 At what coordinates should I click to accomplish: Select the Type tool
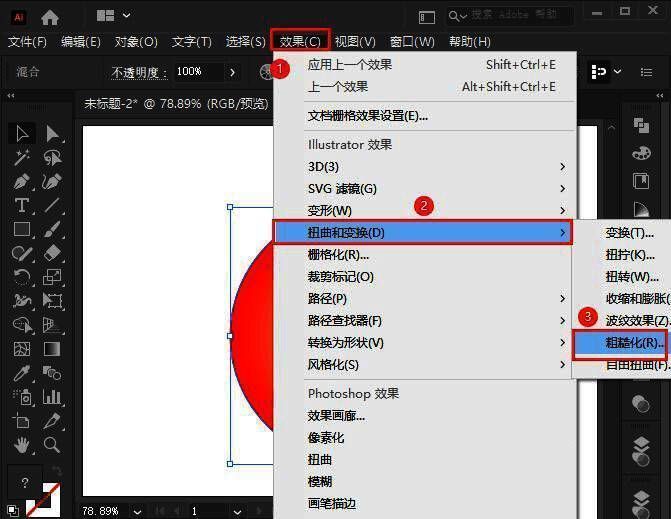coord(21,205)
